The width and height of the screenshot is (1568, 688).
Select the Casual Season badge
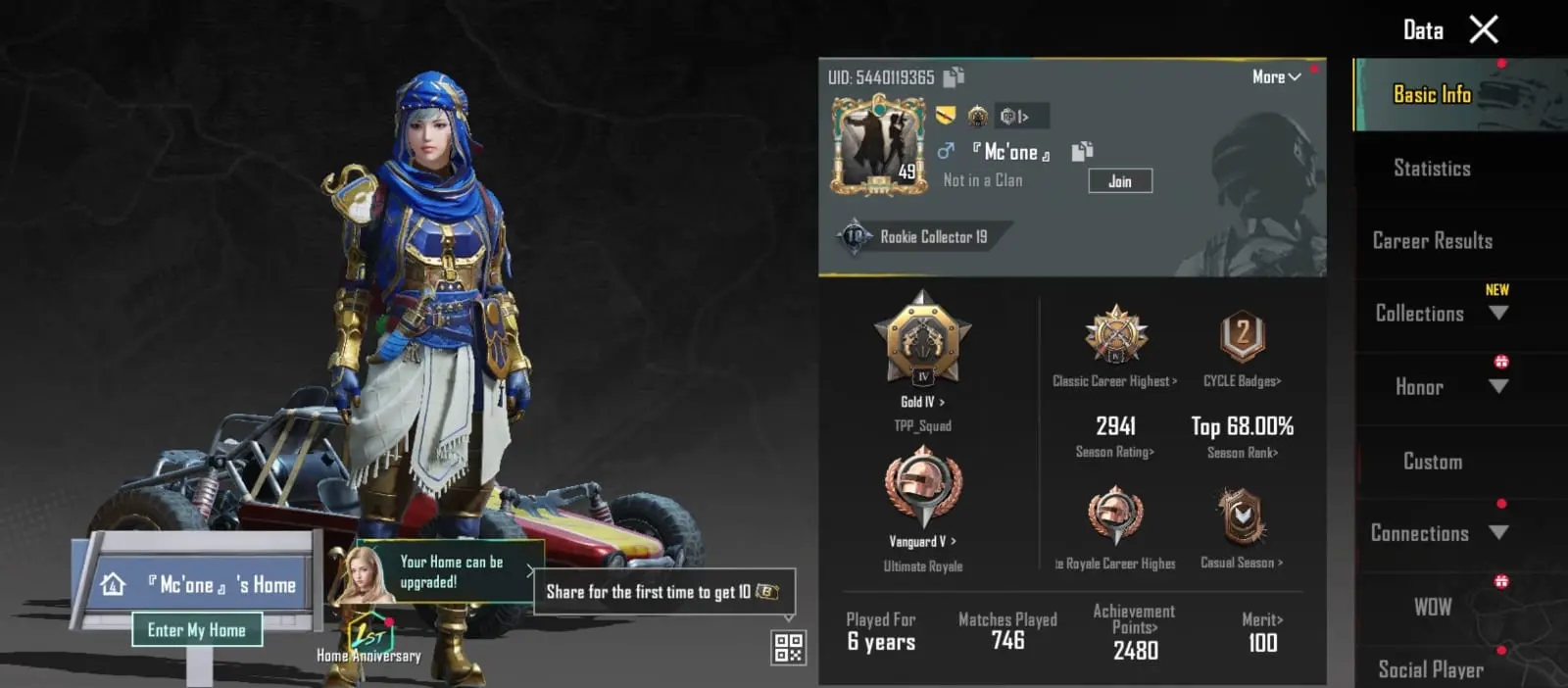click(x=1242, y=516)
